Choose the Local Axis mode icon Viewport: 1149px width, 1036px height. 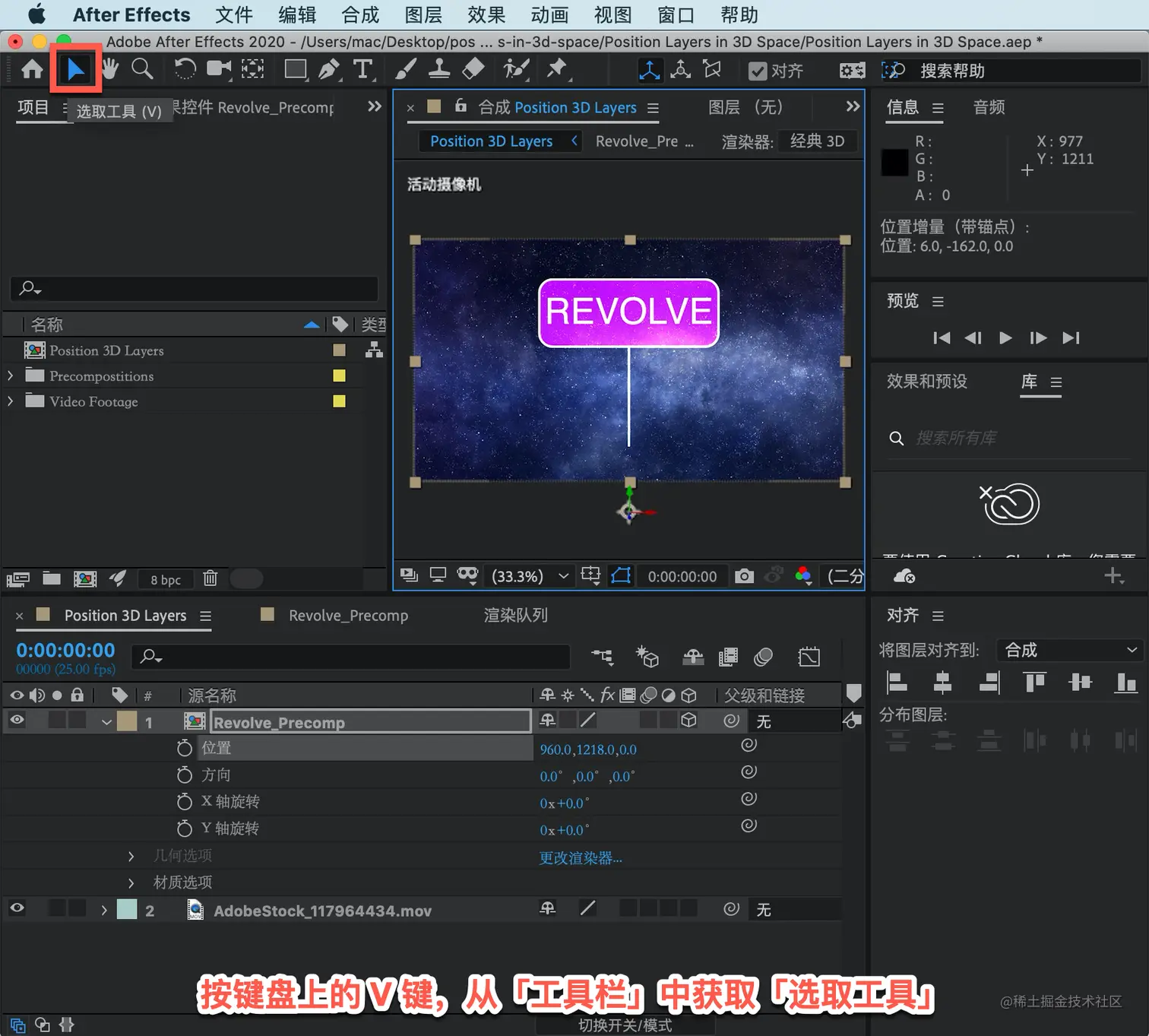650,70
